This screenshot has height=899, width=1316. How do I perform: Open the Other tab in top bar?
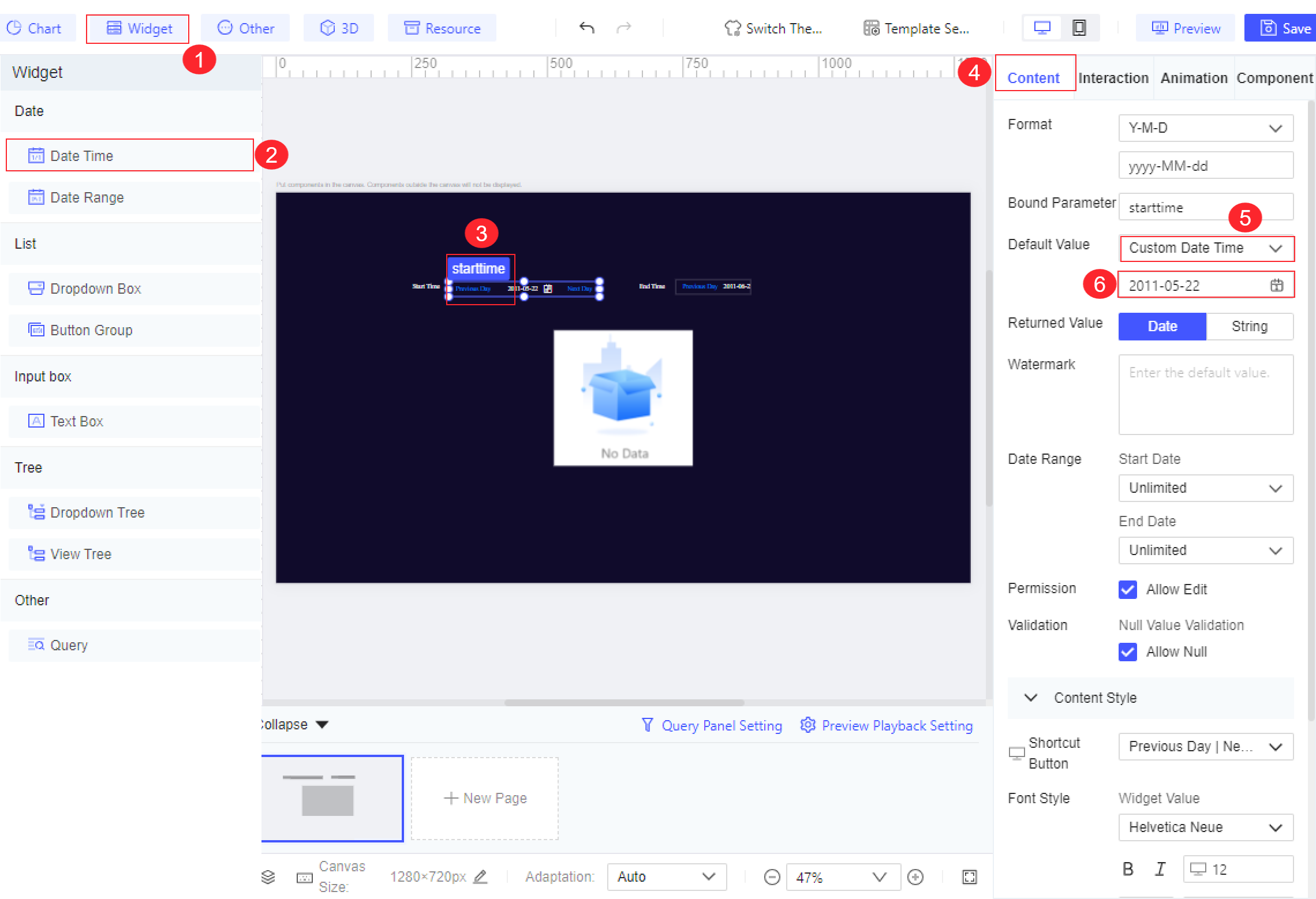(x=245, y=28)
